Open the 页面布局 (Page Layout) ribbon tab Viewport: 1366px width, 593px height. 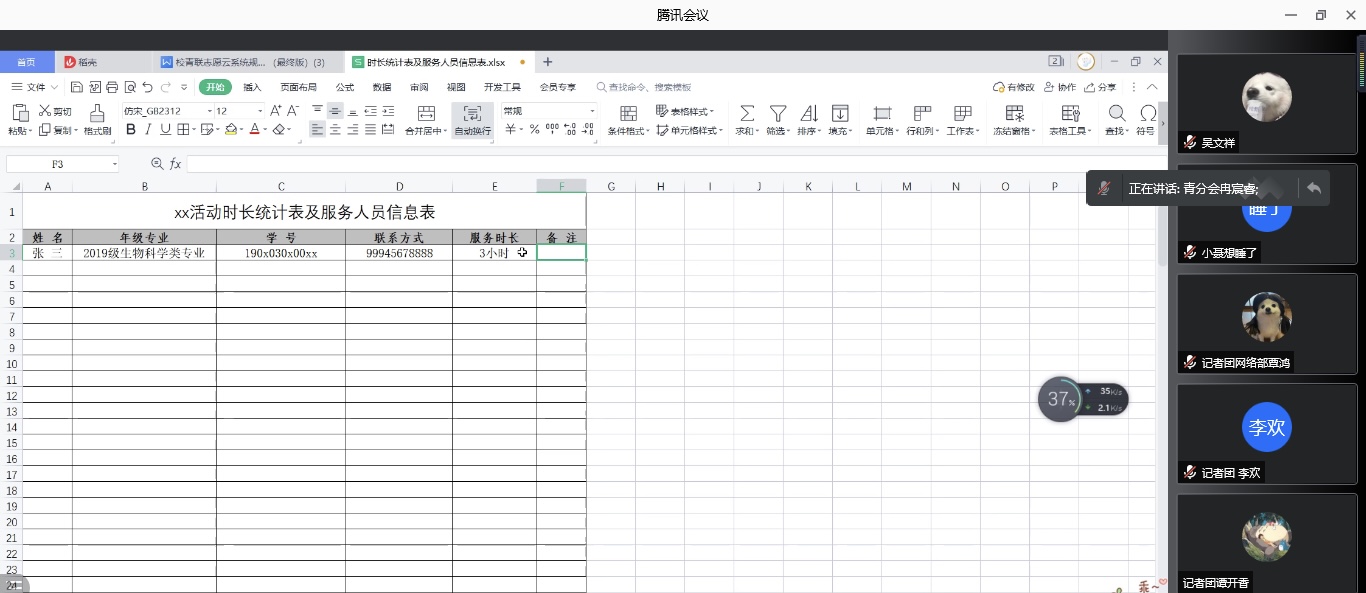tap(298, 87)
